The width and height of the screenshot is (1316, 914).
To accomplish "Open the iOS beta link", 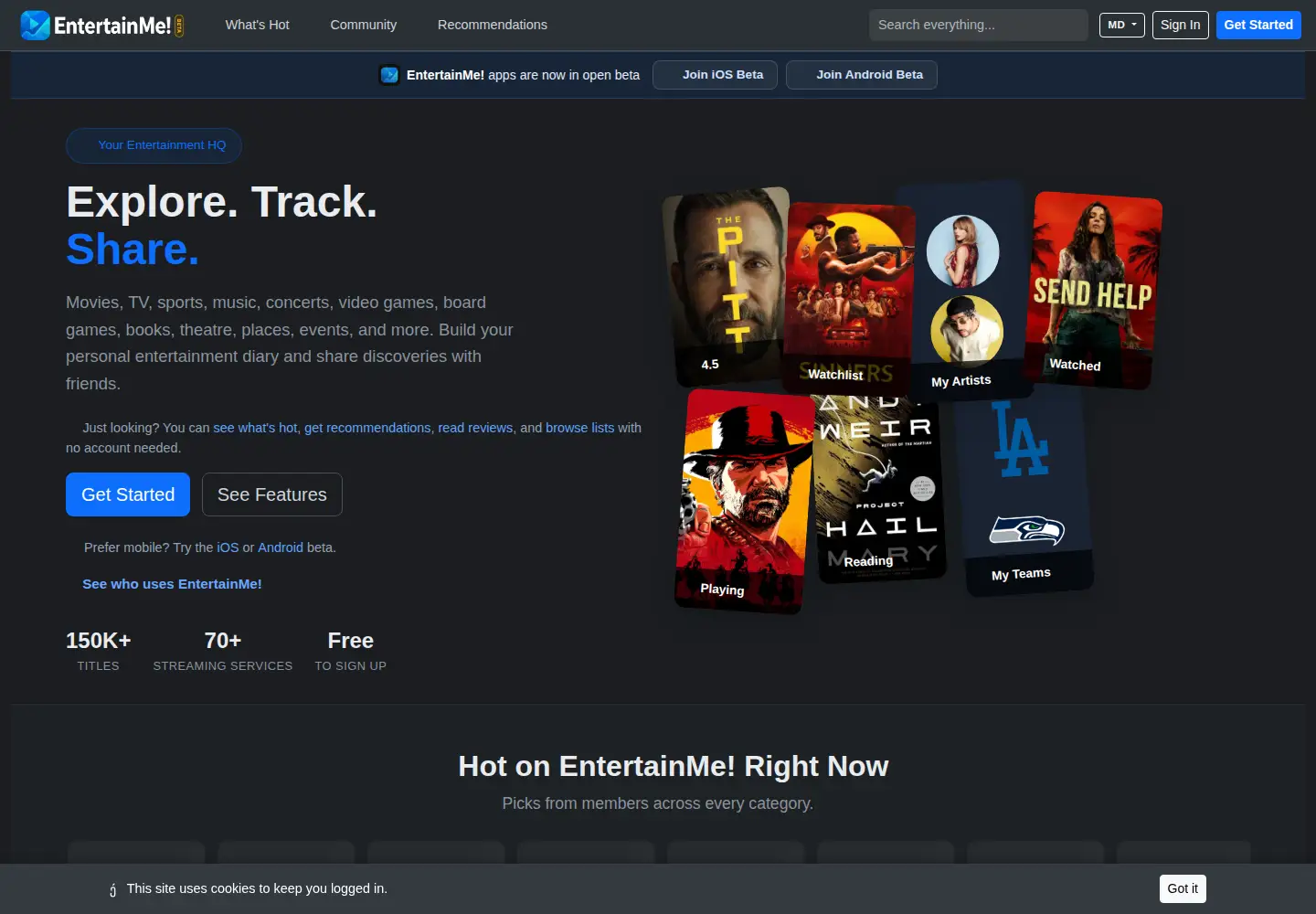I will (228, 547).
